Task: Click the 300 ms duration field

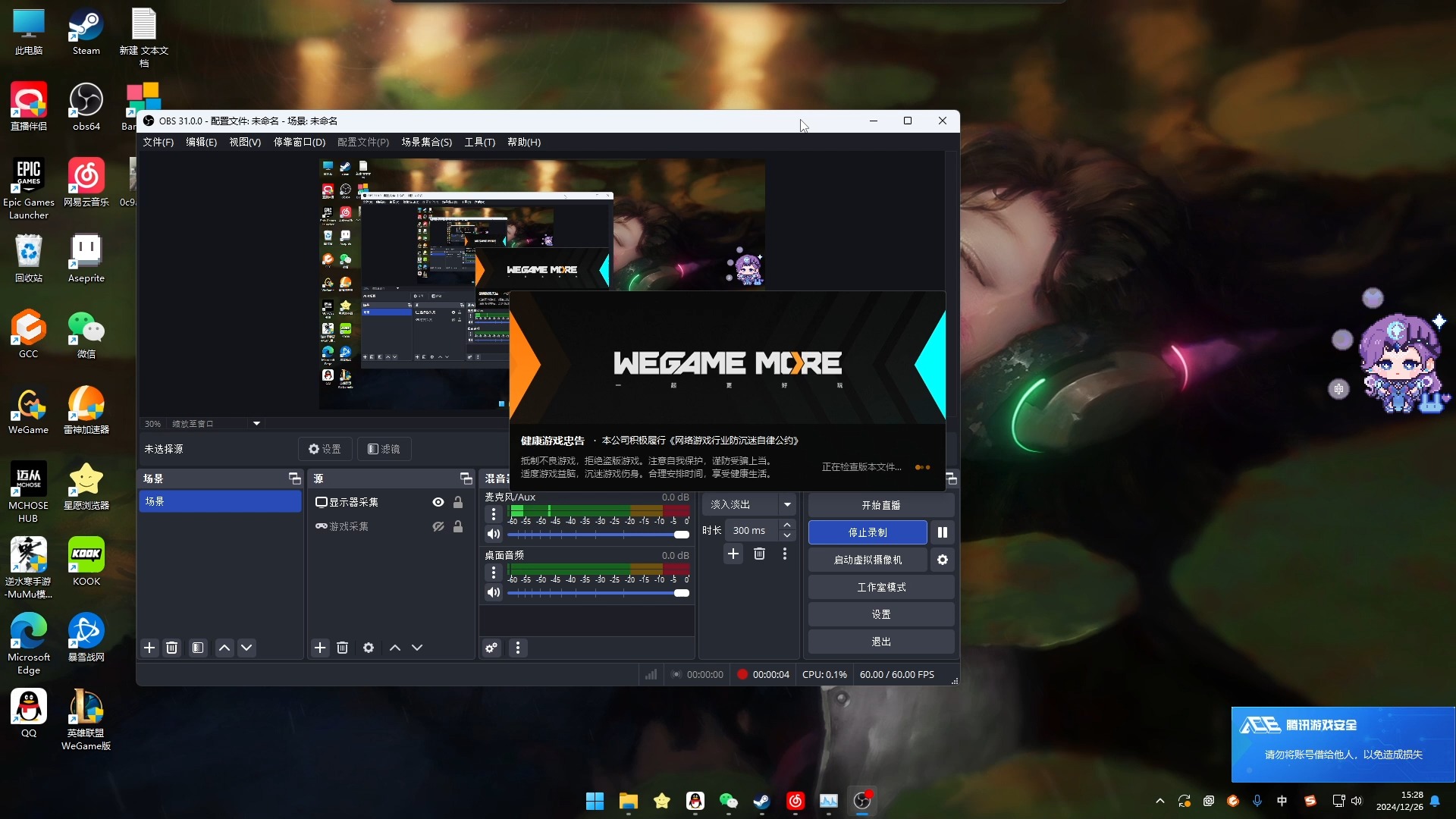Action: (752, 531)
